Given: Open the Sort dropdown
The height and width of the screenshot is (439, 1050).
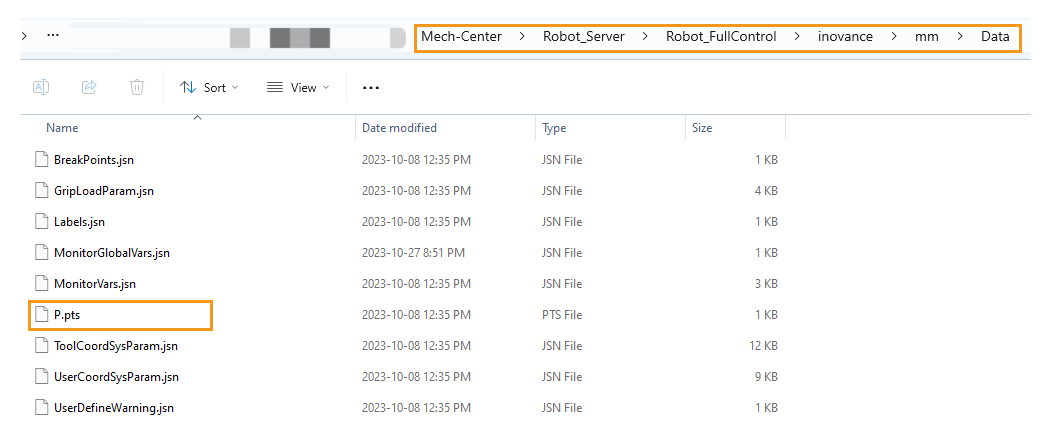Looking at the screenshot, I should pos(209,88).
